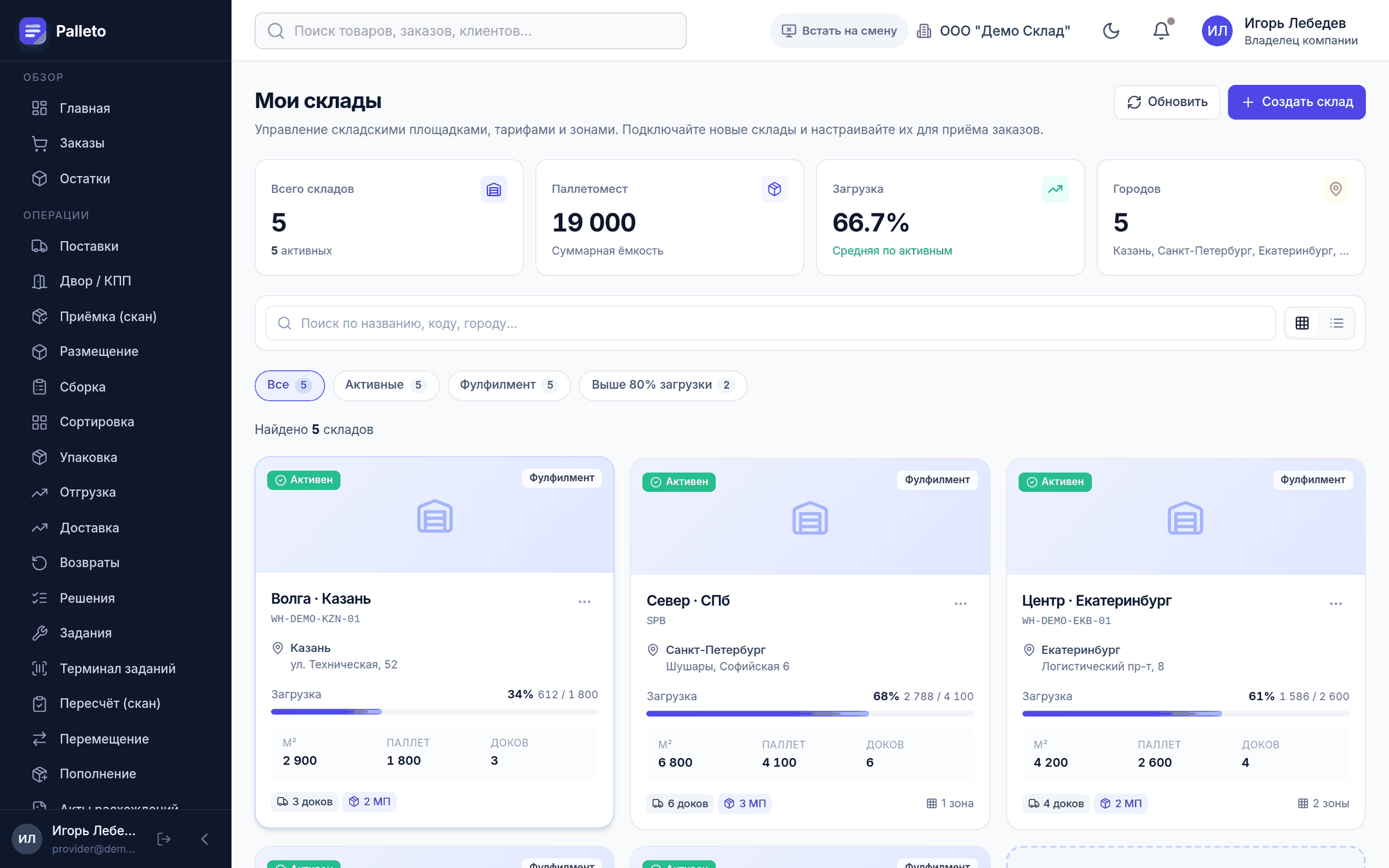The width and height of the screenshot is (1389, 868).
Task: Click the Palleto logo icon
Action: tap(33, 31)
